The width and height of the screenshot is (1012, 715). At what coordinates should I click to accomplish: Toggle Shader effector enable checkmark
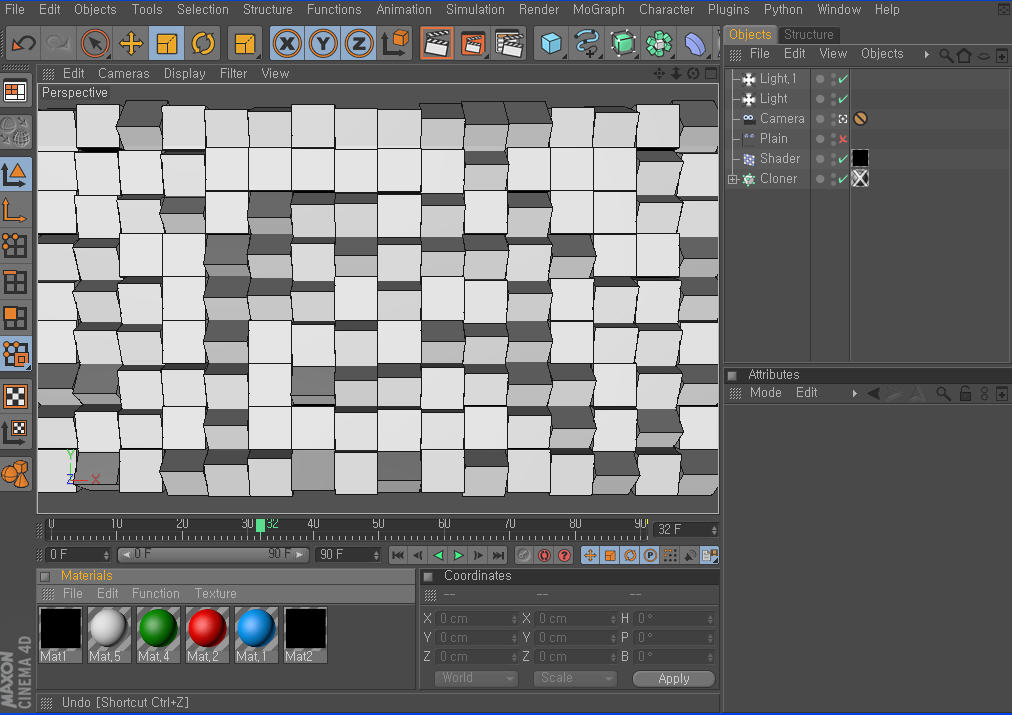[x=843, y=159]
